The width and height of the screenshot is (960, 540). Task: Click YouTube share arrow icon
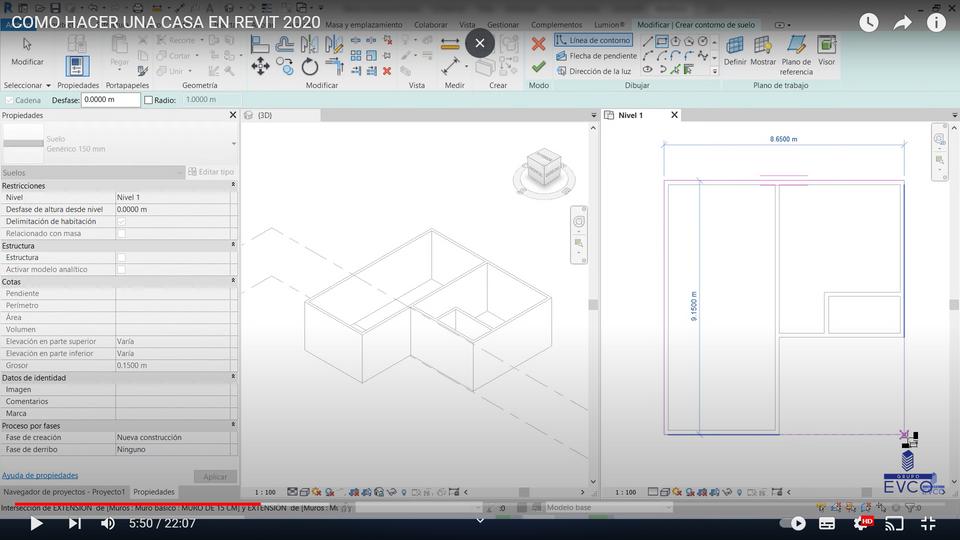click(x=902, y=23)
